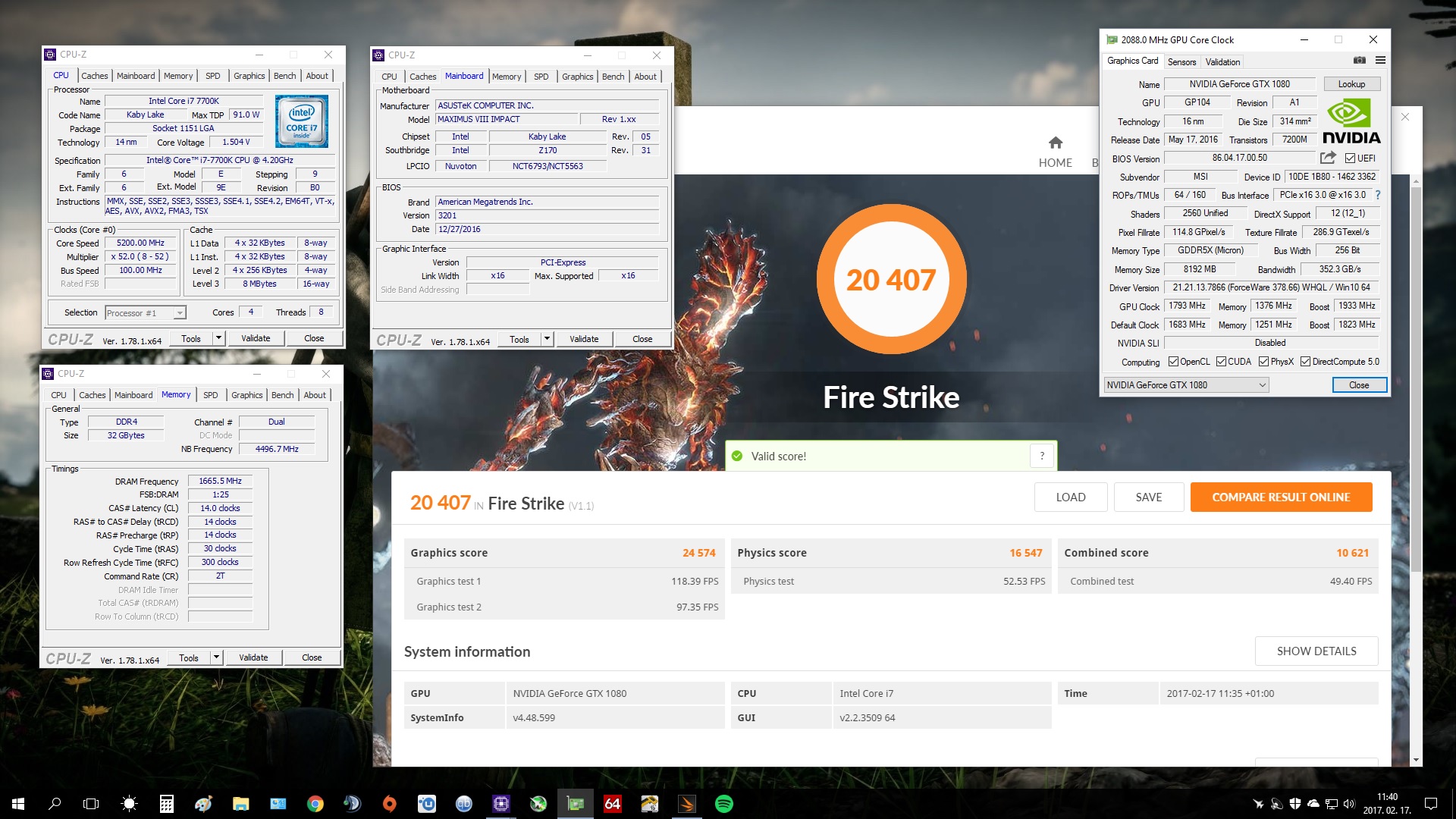This screenshot has height=819, width=1456.
Task: Toggle the PhysX checkbox
Action: tap(1263, 362)
